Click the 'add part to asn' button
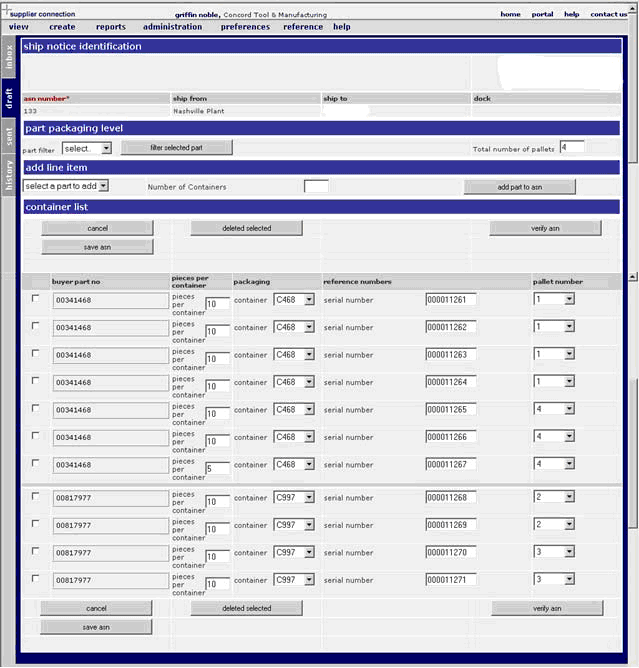 [x=519, y=187]
